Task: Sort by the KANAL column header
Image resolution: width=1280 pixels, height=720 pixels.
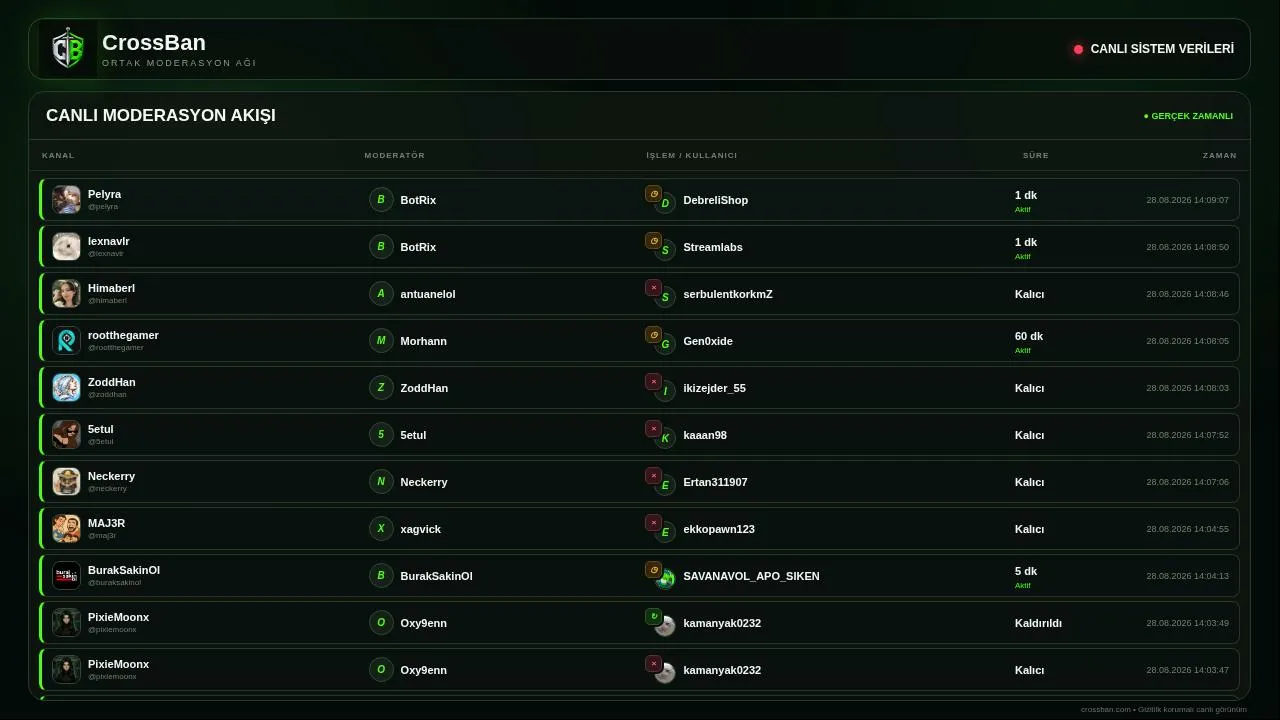Action: click(58, 155)
